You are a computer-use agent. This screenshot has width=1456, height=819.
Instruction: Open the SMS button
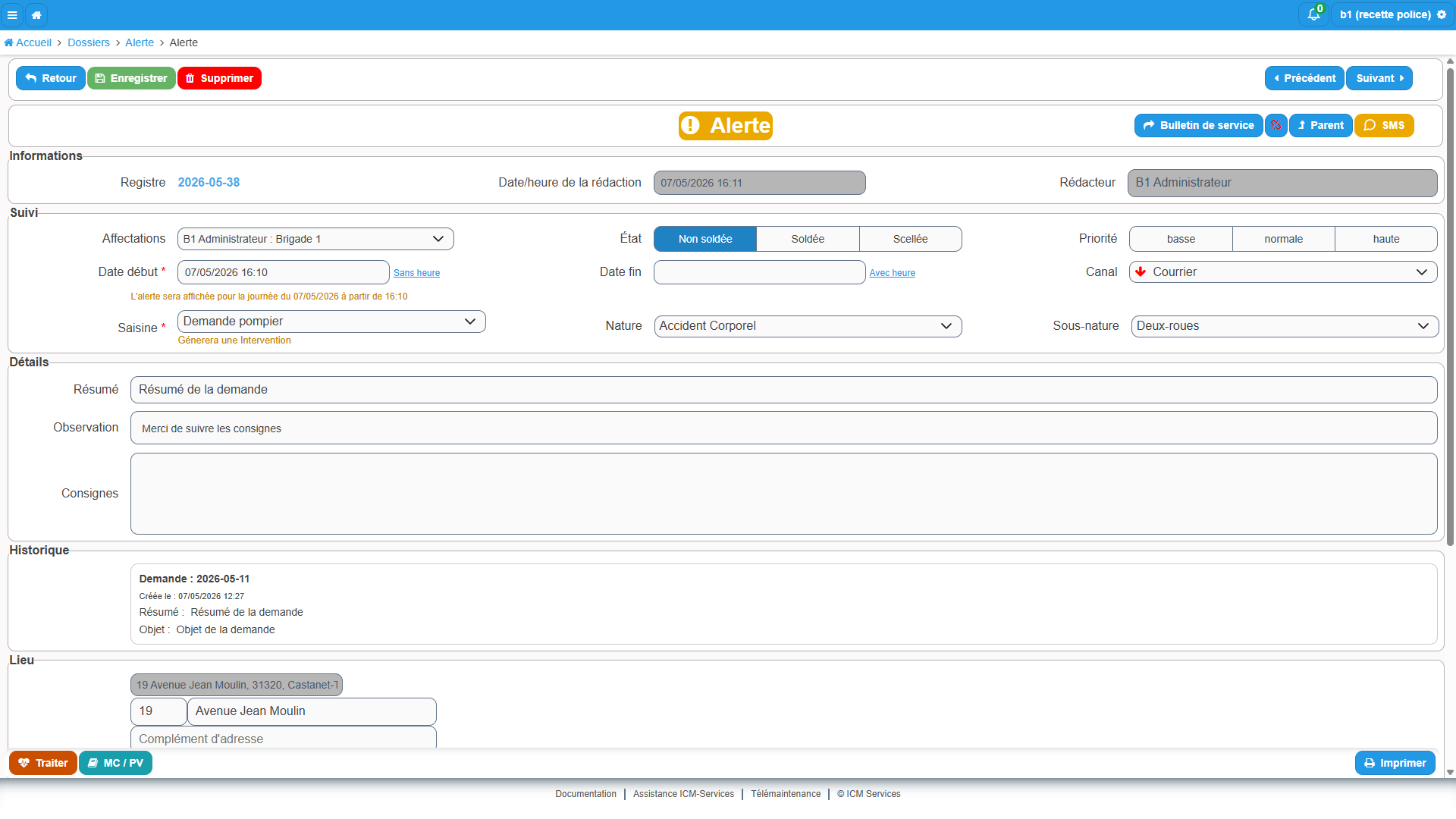[1384, 125]
